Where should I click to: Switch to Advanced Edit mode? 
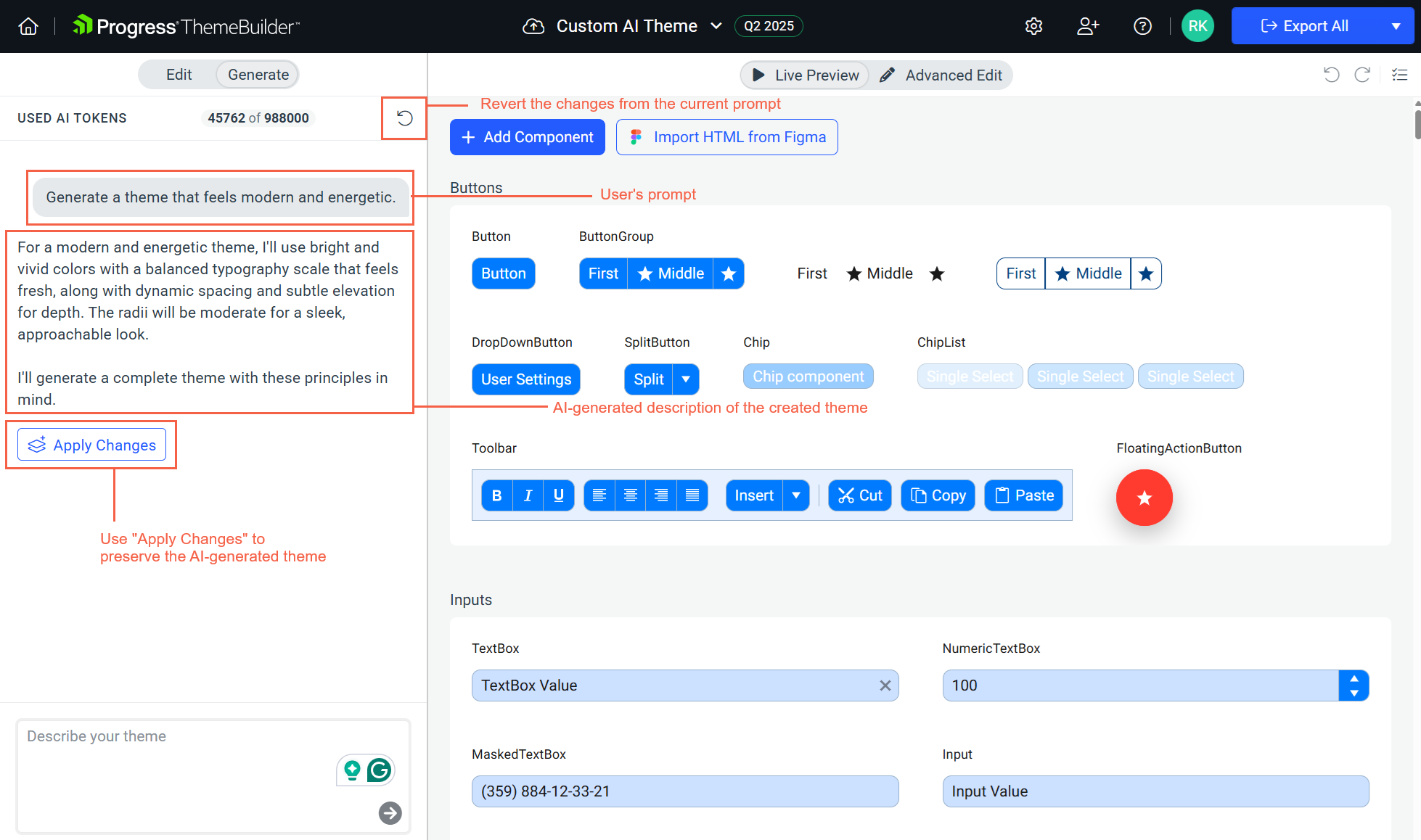(941, 75)
